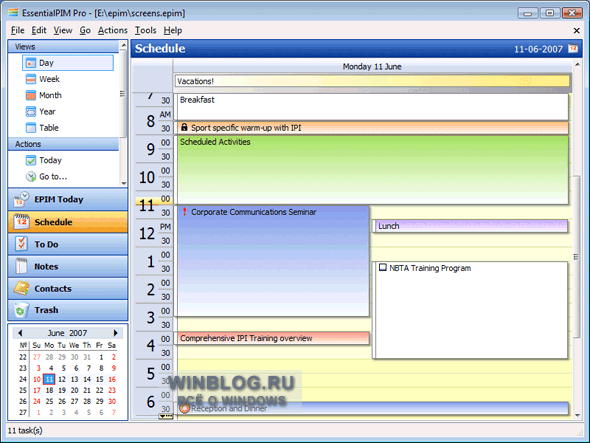The width and height of the screenshot is (590, 443).
Task: Select June 20 in mini calendar
Action: click(x=75, y=390)
